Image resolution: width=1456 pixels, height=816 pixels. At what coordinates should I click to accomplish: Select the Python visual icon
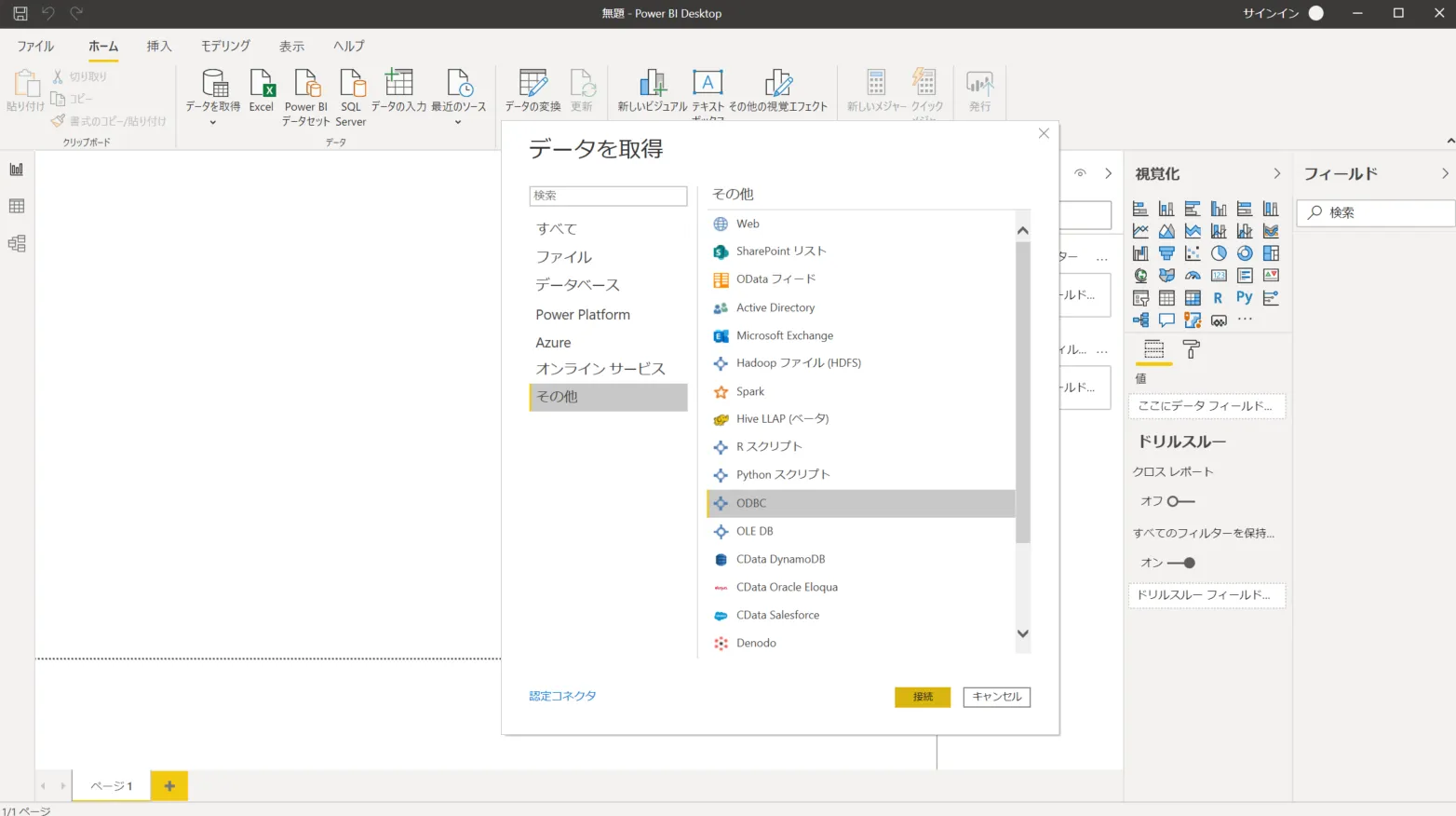coord(1244,298)
